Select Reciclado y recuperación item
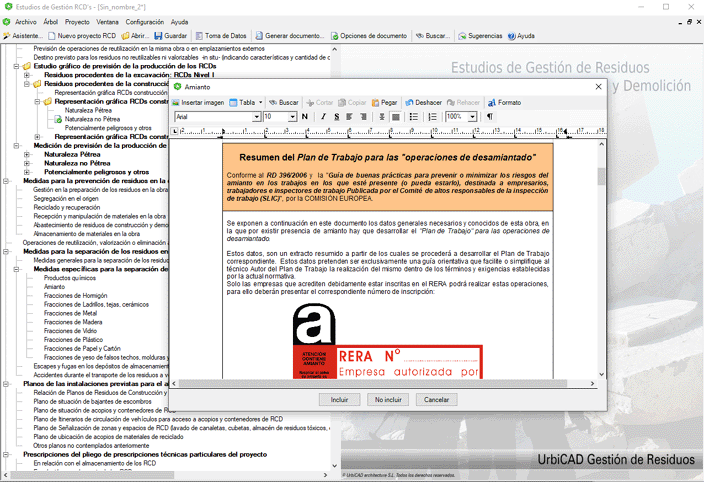 [66, 208]
